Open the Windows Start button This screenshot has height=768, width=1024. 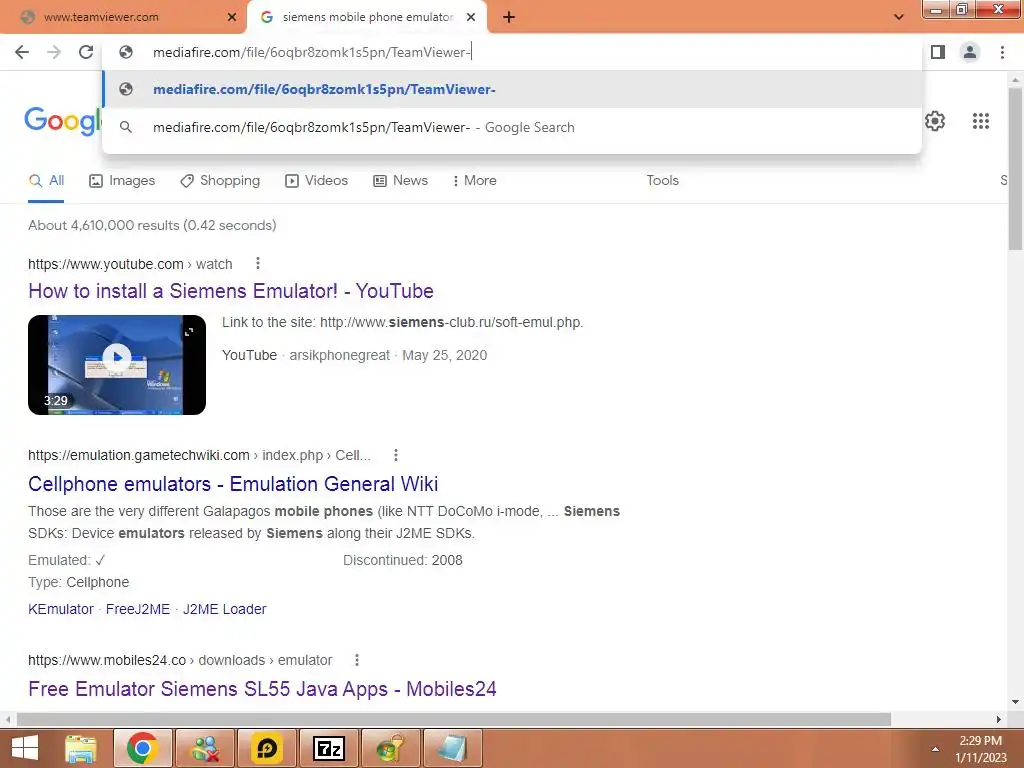(x=25, y=748)
